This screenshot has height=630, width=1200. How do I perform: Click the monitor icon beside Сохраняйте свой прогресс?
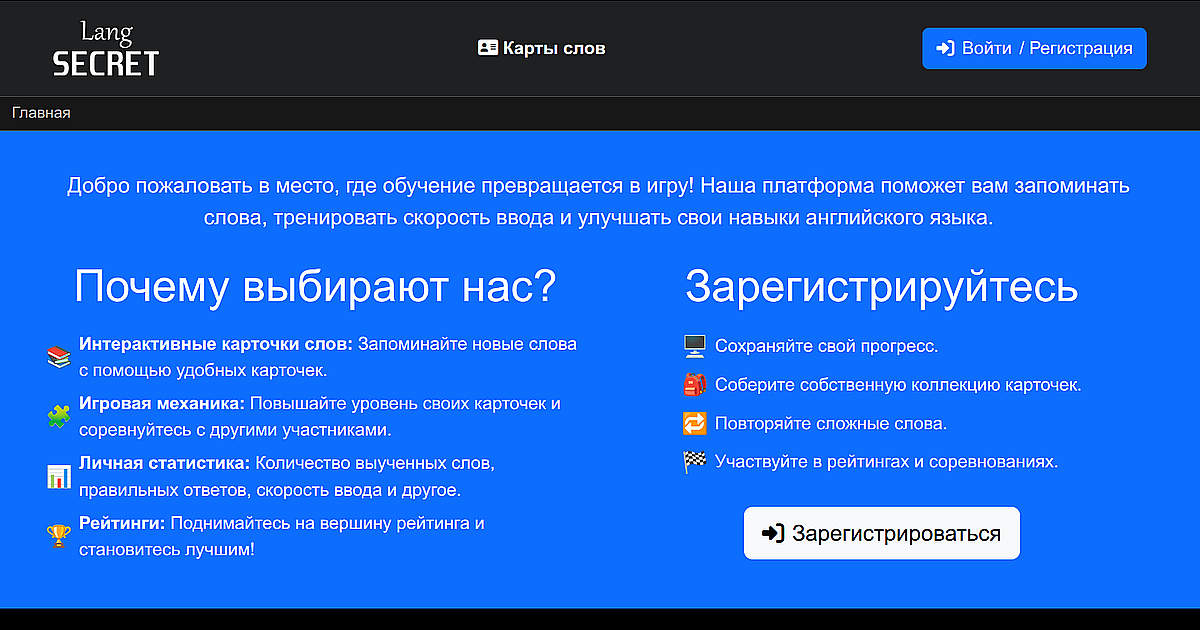pos(695,345)
